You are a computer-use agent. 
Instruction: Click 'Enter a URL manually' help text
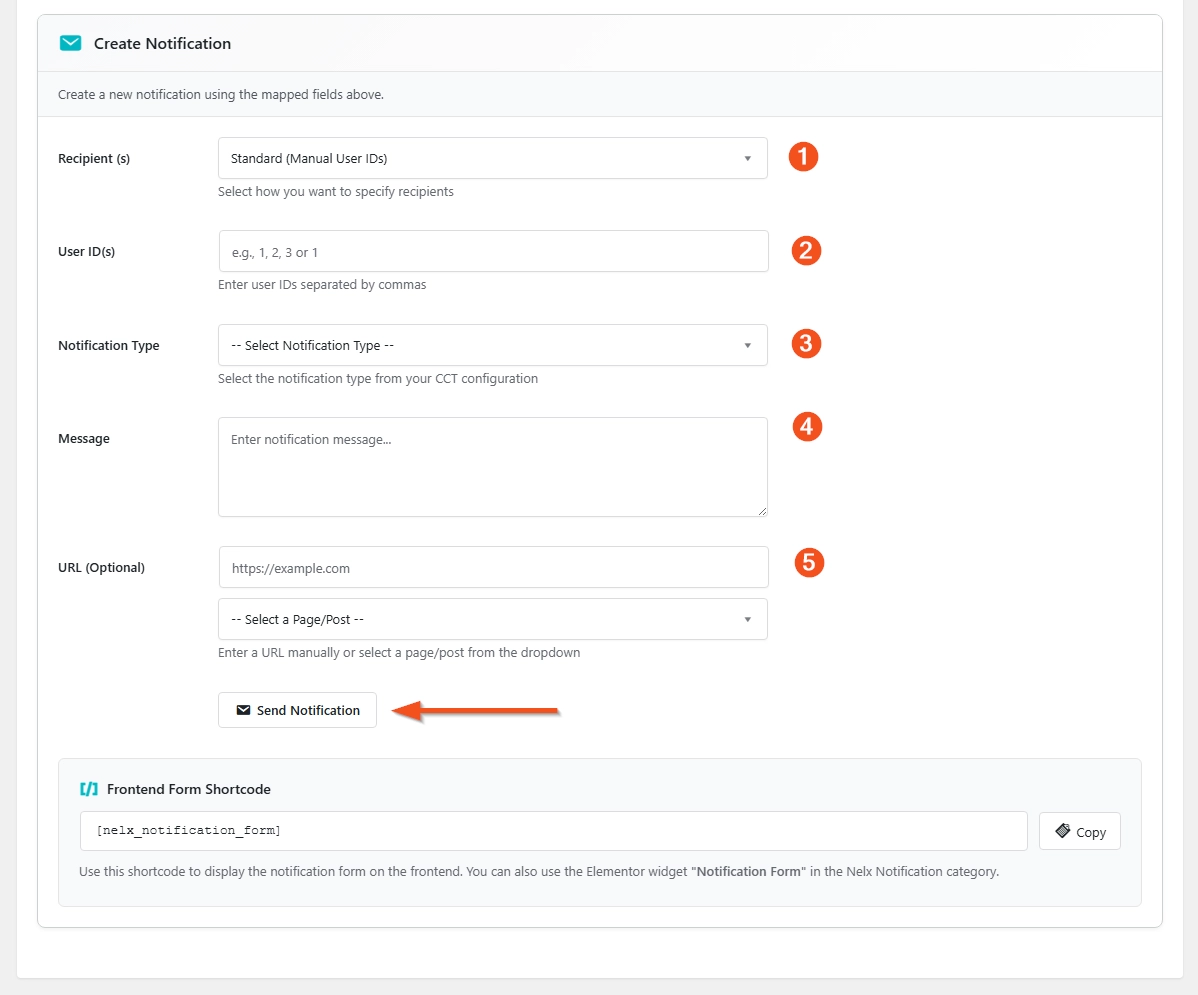(399, 653)
